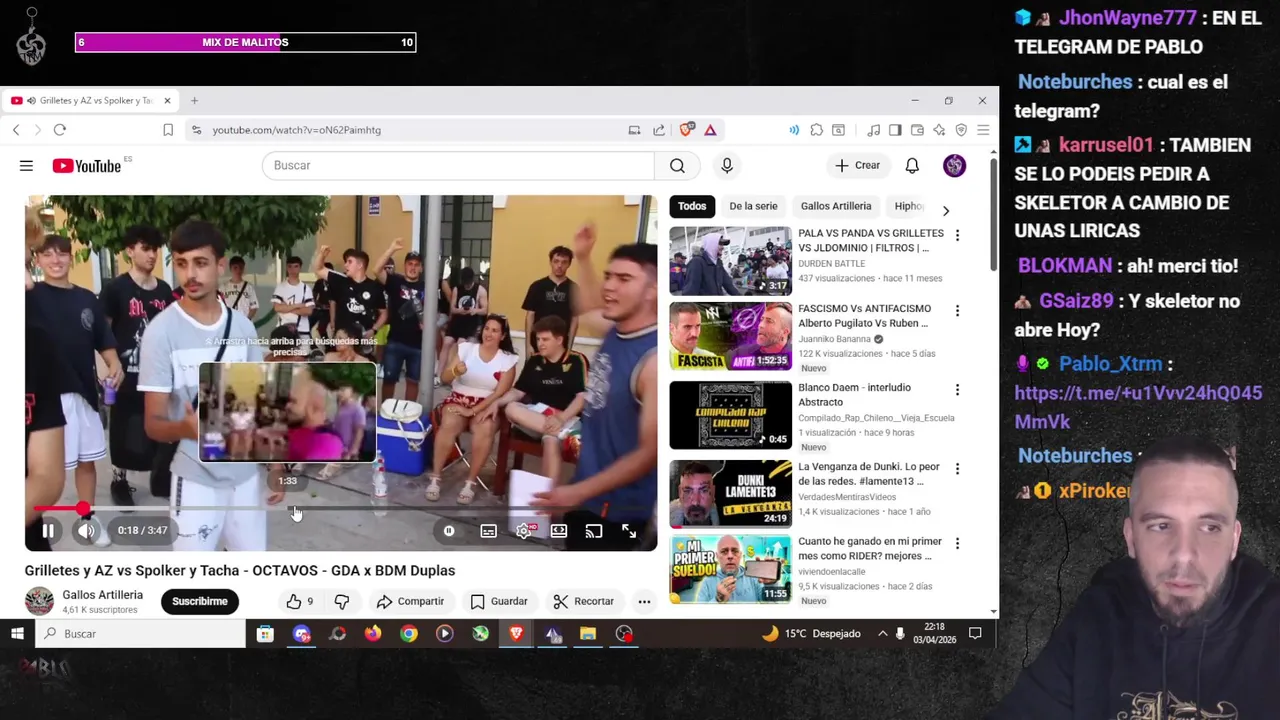
Task: Open Brave VPN shield icon
Action: pos(961,130)
